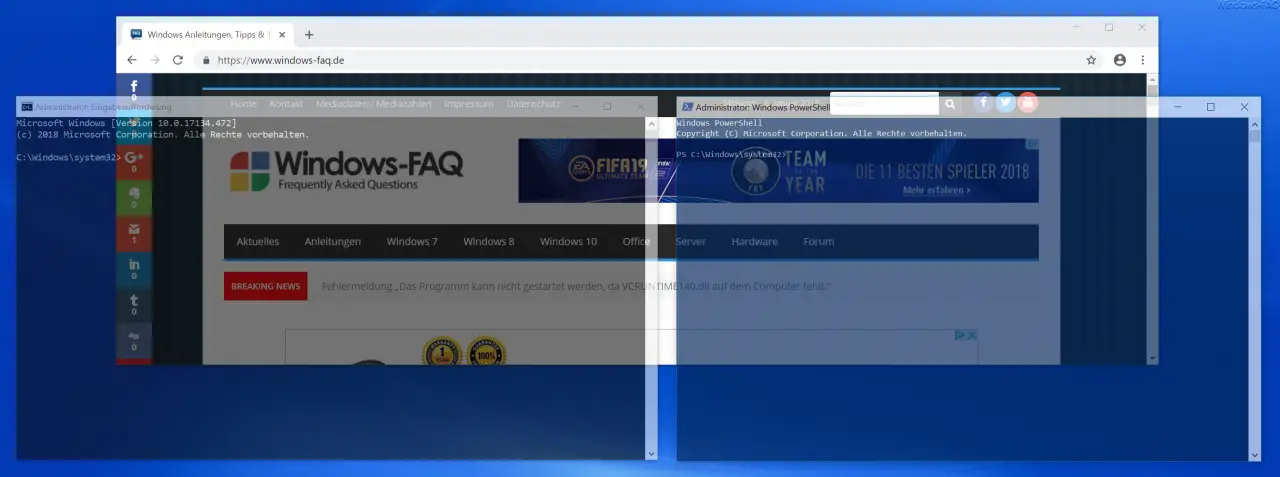
Task: Click Chrome page scrollbar down arrow
Action: pyautogui.click(x=1153, y=357)
